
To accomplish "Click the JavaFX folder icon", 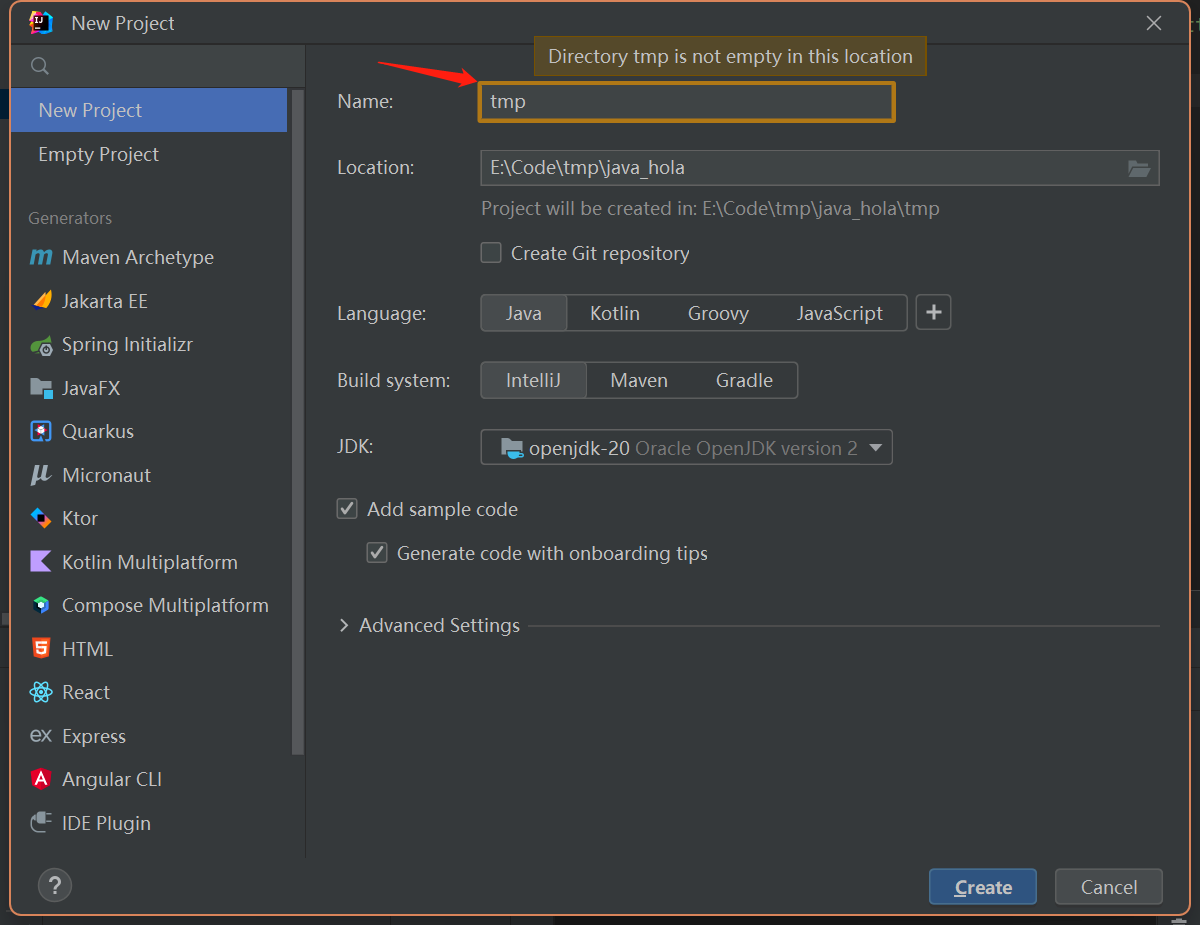I will (x=41, y=388).
